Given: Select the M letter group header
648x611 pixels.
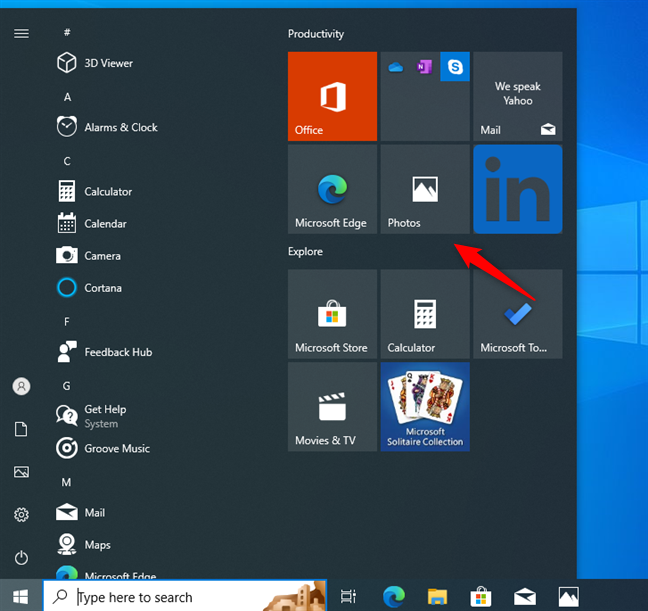Looking at the screenshot, I should coord(66,482).
